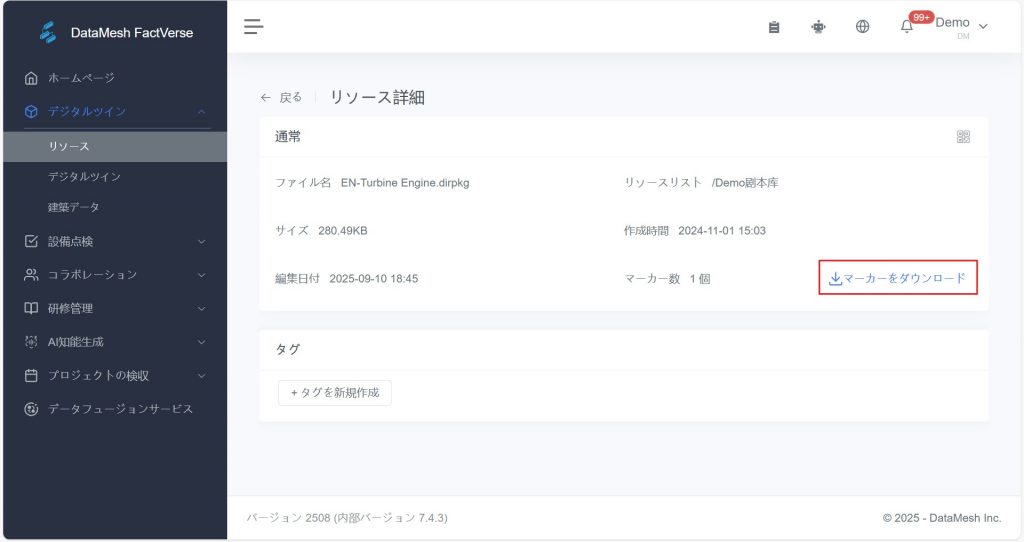The image size is (1024, 542).
Task: Open the clipboard task icon in header
Action: (773, 27)
